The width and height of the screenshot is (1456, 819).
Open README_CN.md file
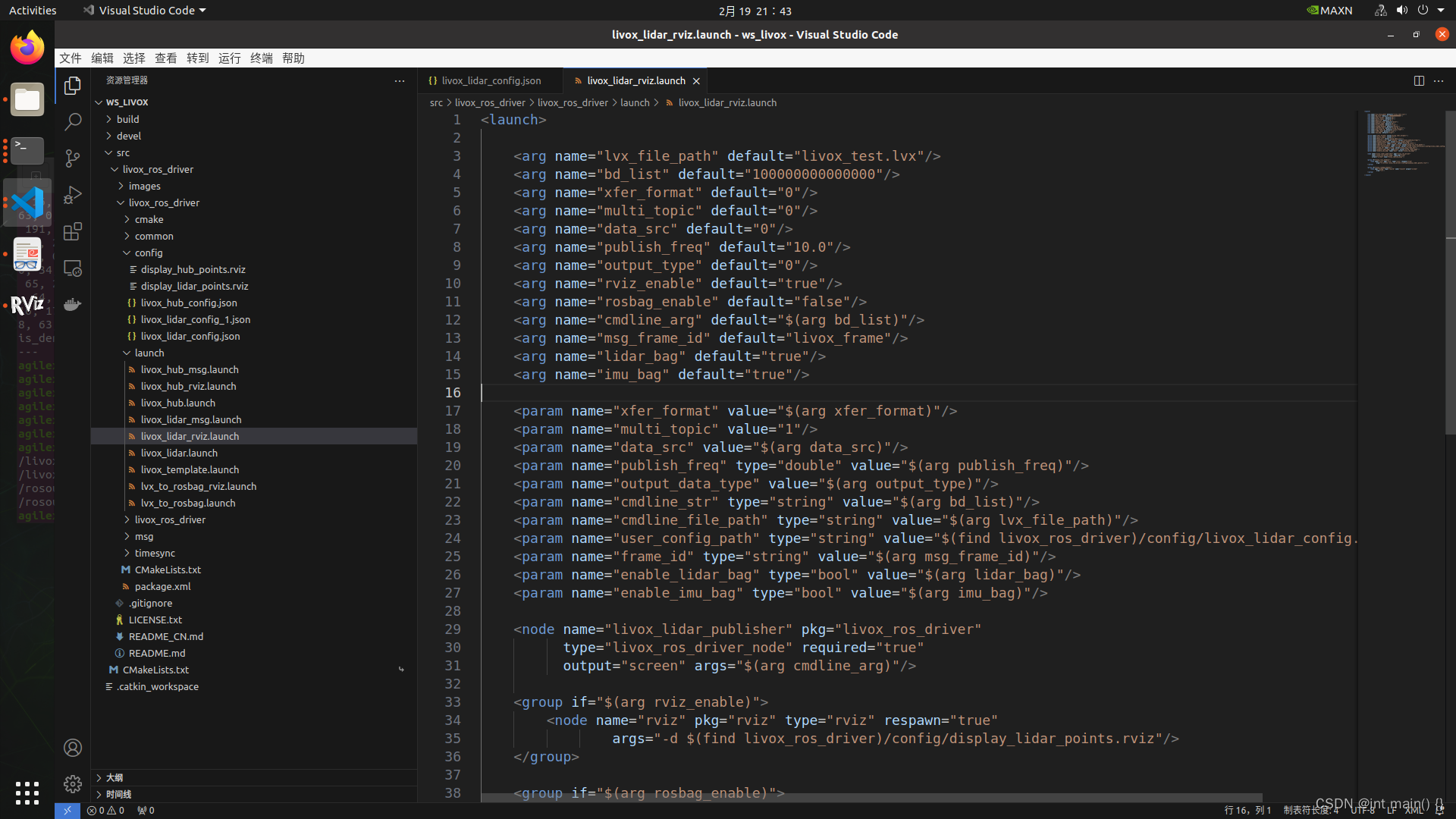coord(165,636)
